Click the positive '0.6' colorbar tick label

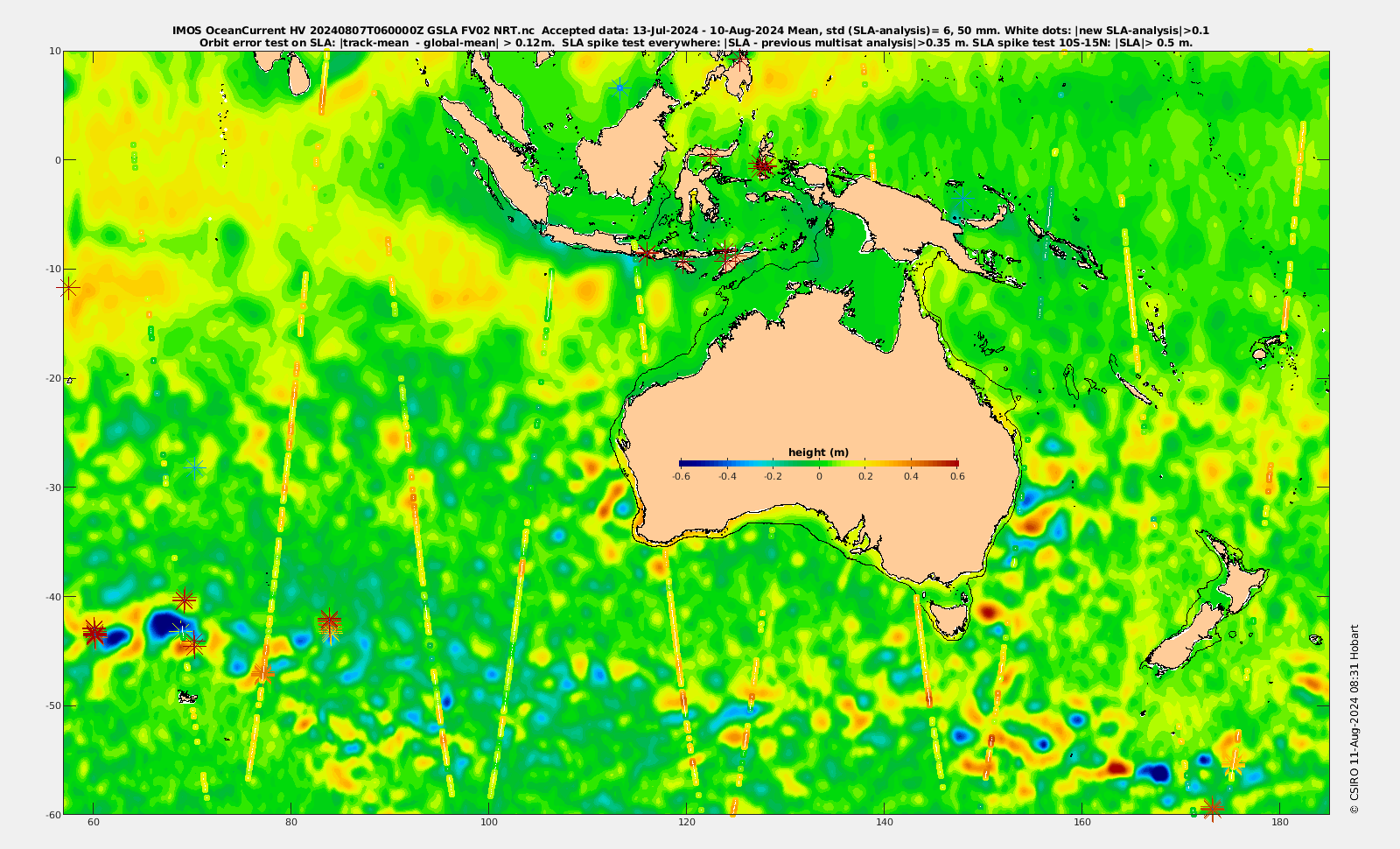[x=958, y=476]
